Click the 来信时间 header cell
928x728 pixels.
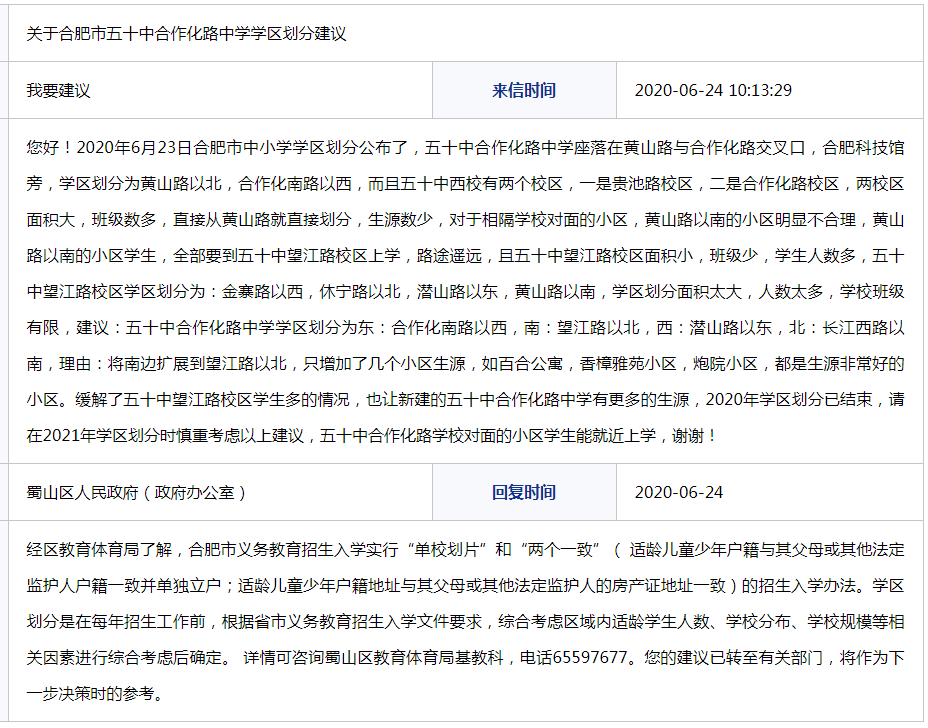[524, 91]
